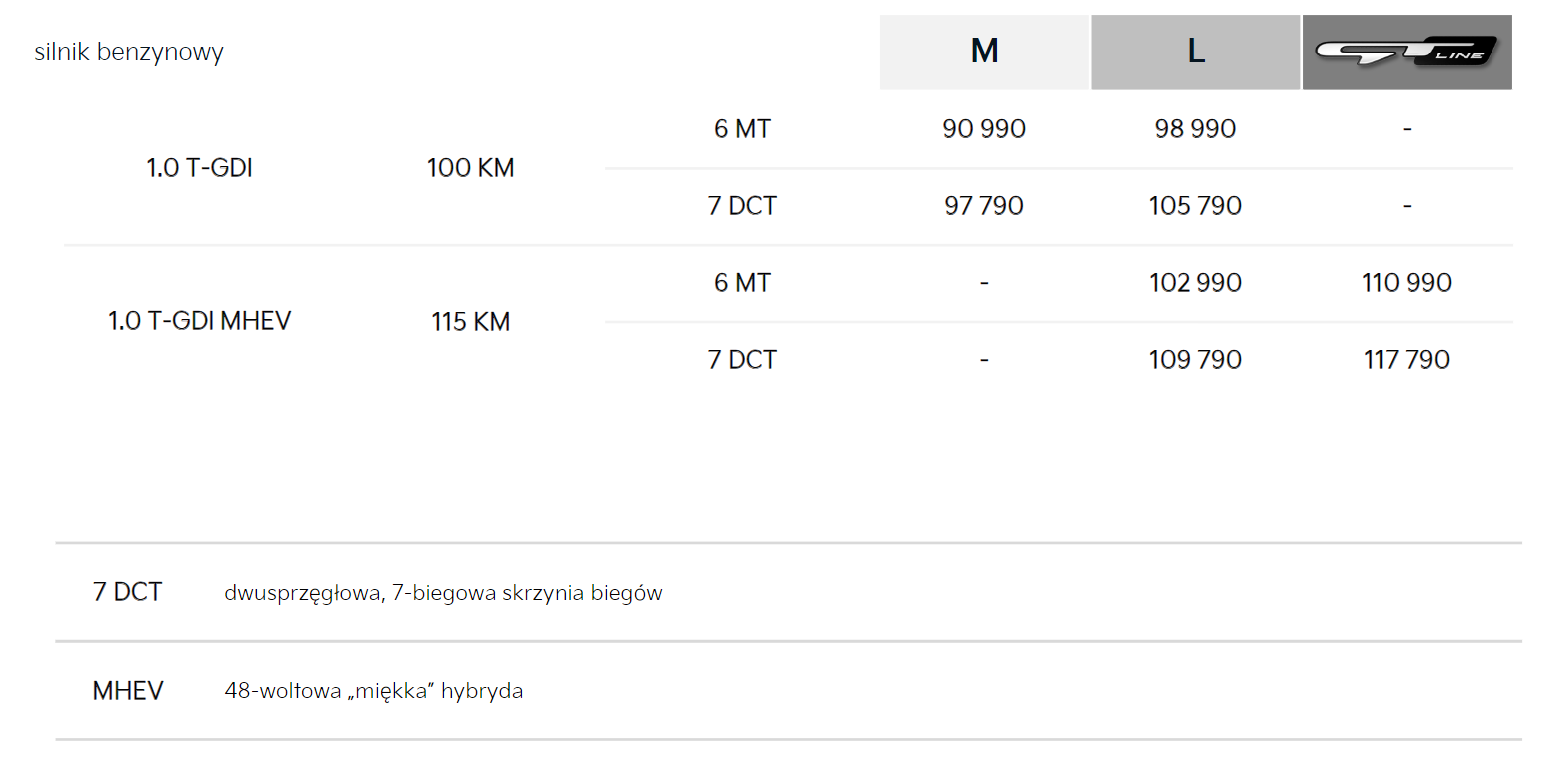Click the 109 790 price
1566x764 pixels.
pos(1195,360)
